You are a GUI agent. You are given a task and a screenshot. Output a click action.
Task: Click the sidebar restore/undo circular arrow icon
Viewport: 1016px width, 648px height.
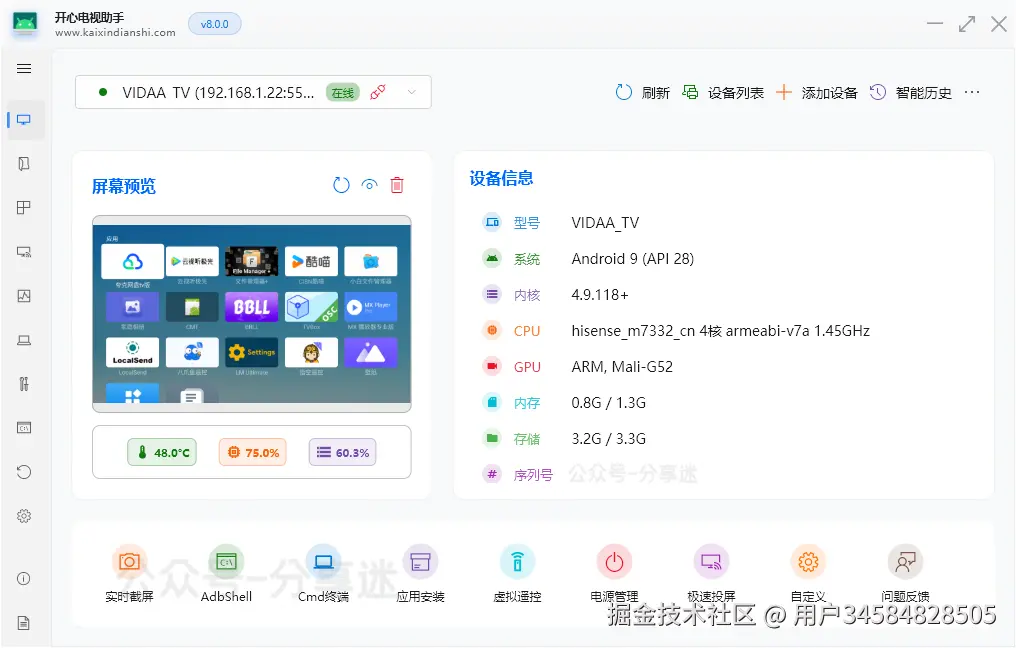[x=24, y=472]
